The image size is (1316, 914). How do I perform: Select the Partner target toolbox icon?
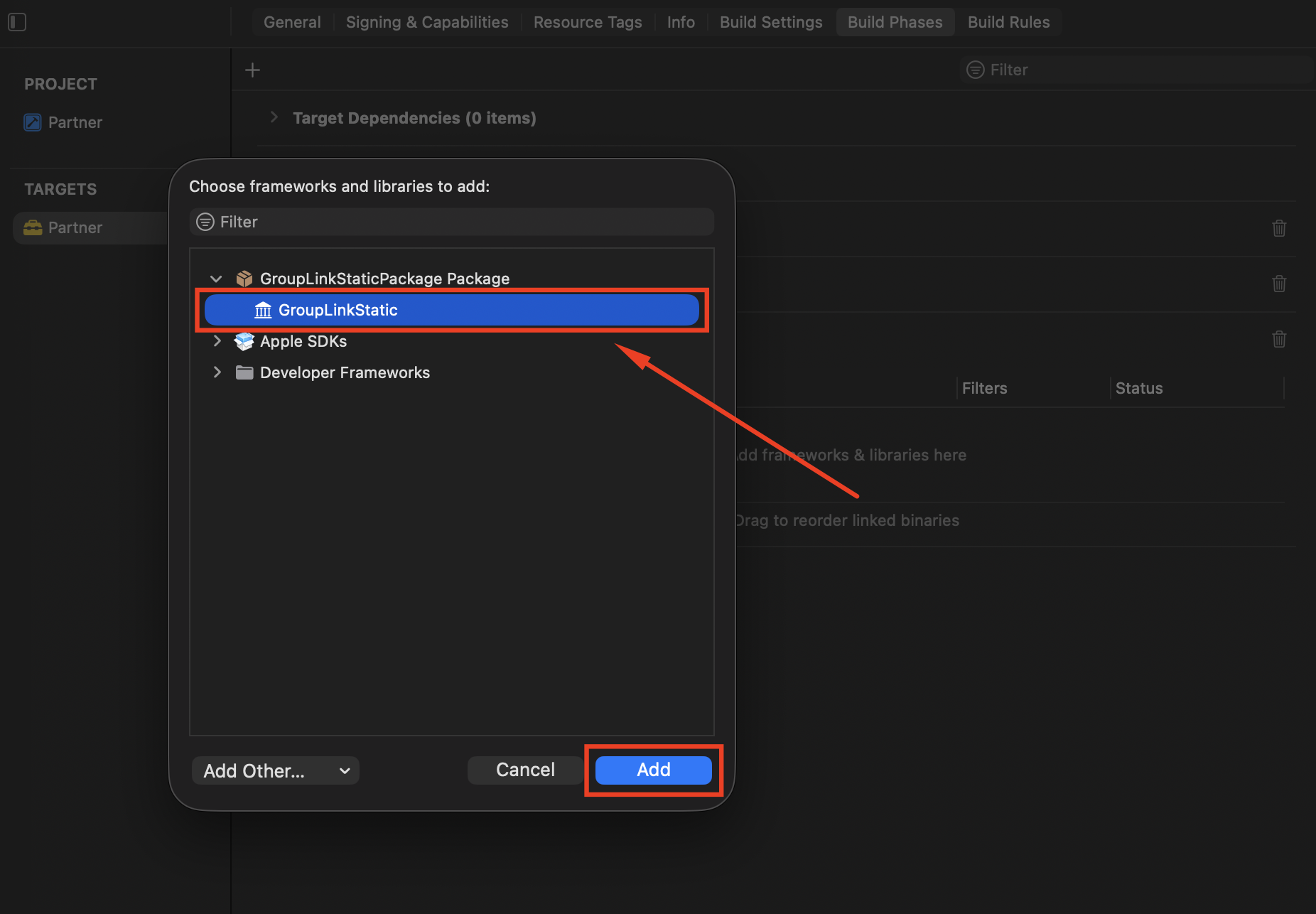pyautogui.click(x=33, y=227)
